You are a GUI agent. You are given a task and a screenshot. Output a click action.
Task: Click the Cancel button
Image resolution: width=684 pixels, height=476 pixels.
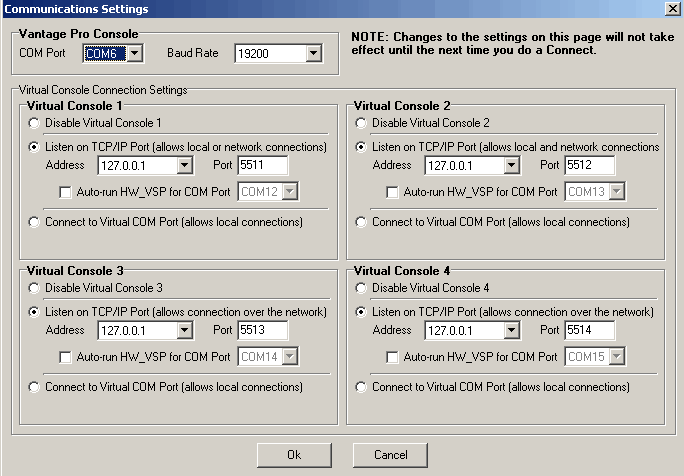click(391, 454)
